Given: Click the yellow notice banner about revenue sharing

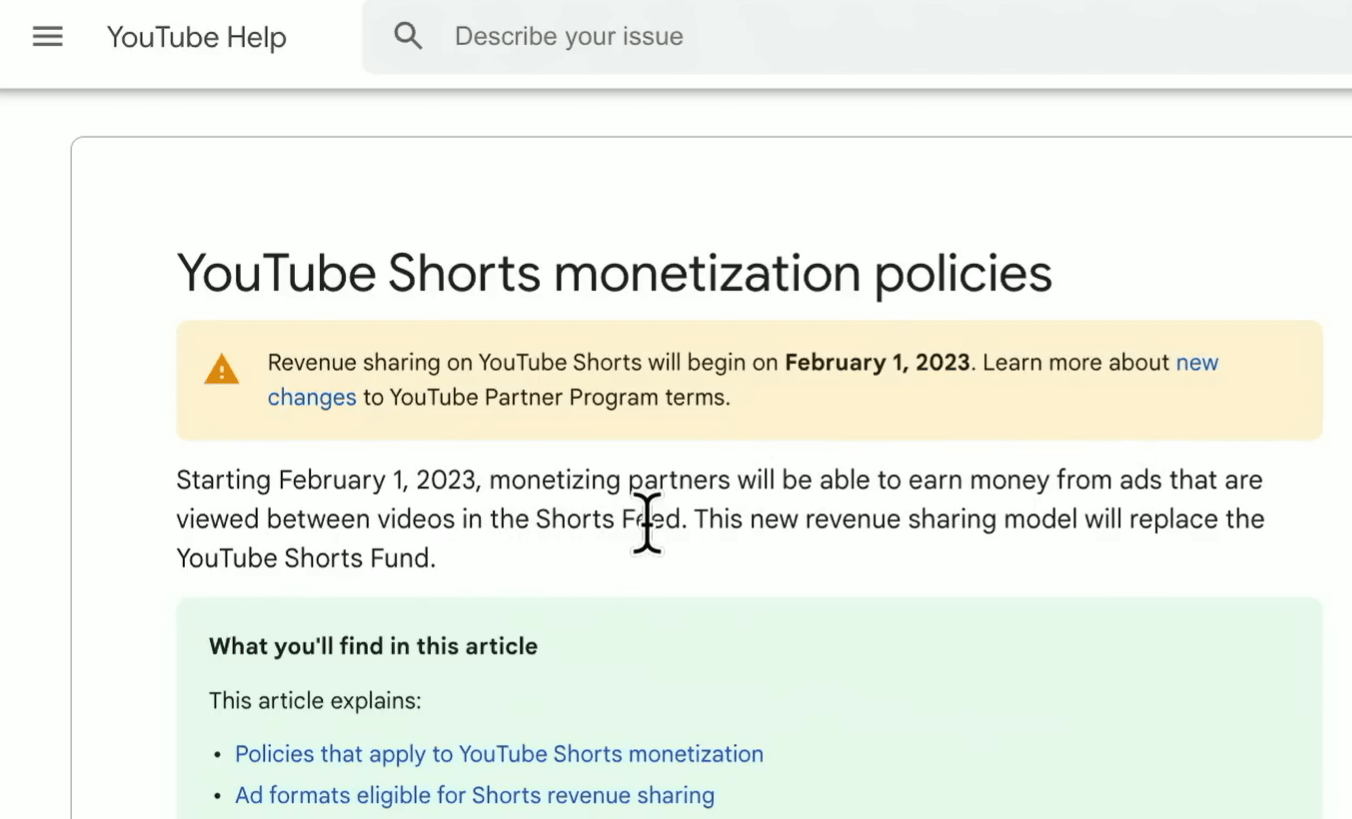Looking at the screenshot, I should [x=749, y=380].
